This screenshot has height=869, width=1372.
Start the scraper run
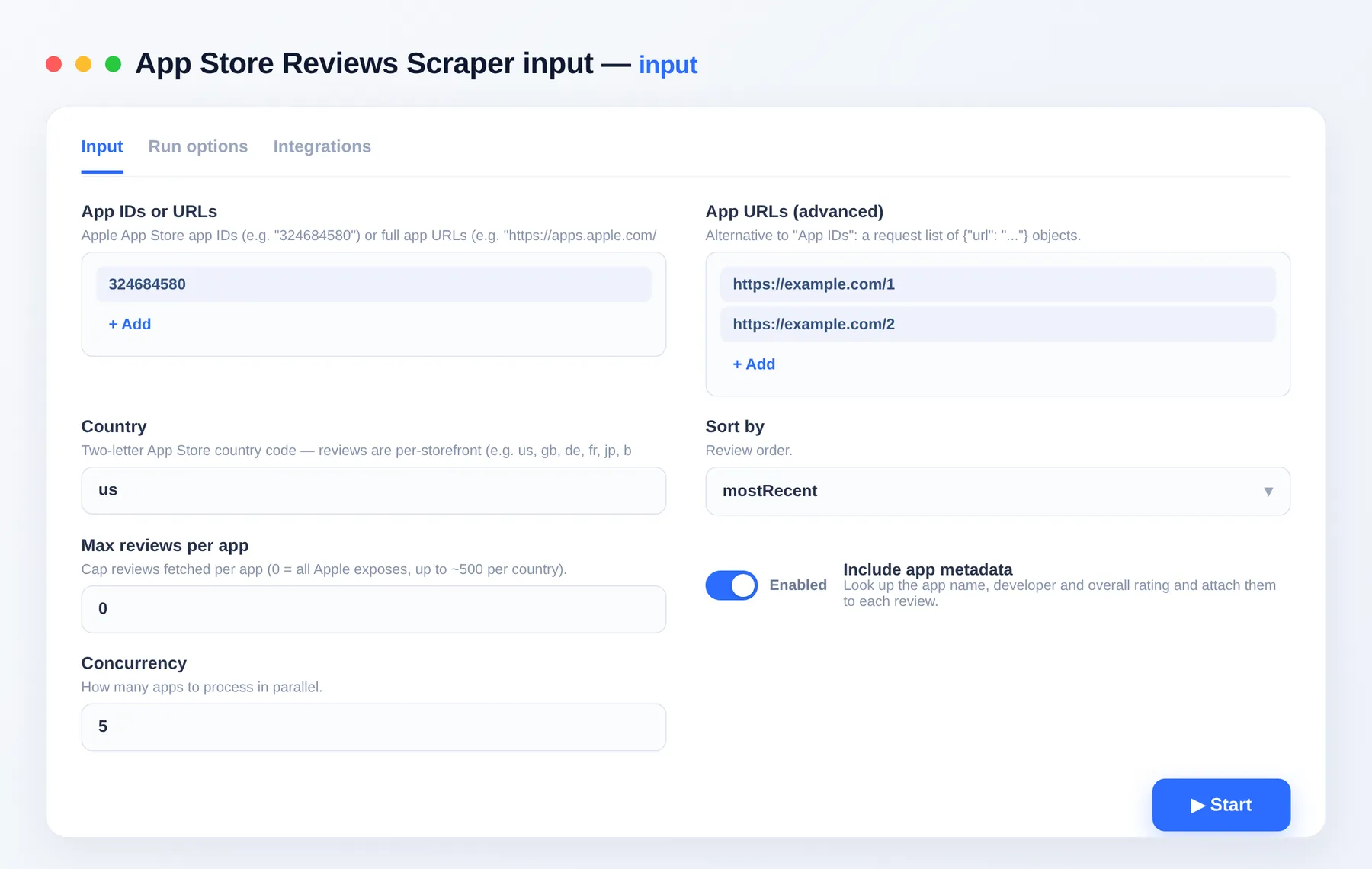(x=1221, y=805)
